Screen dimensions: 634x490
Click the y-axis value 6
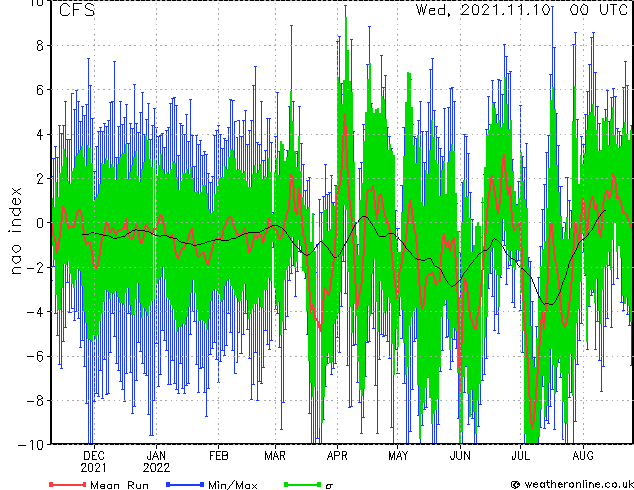pos(40,90)
